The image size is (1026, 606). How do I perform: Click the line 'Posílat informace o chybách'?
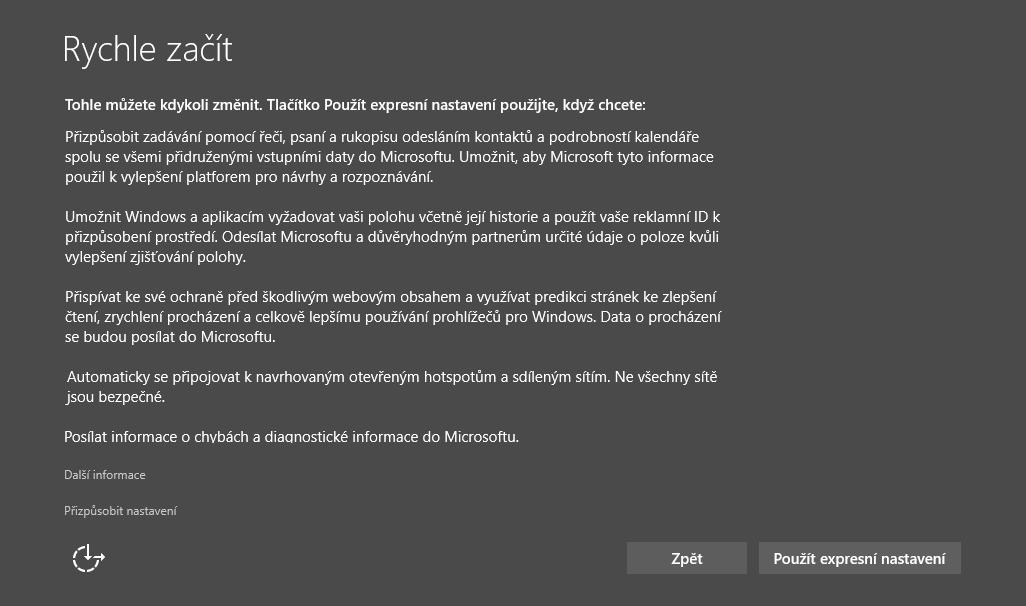(x=291, y=437)
